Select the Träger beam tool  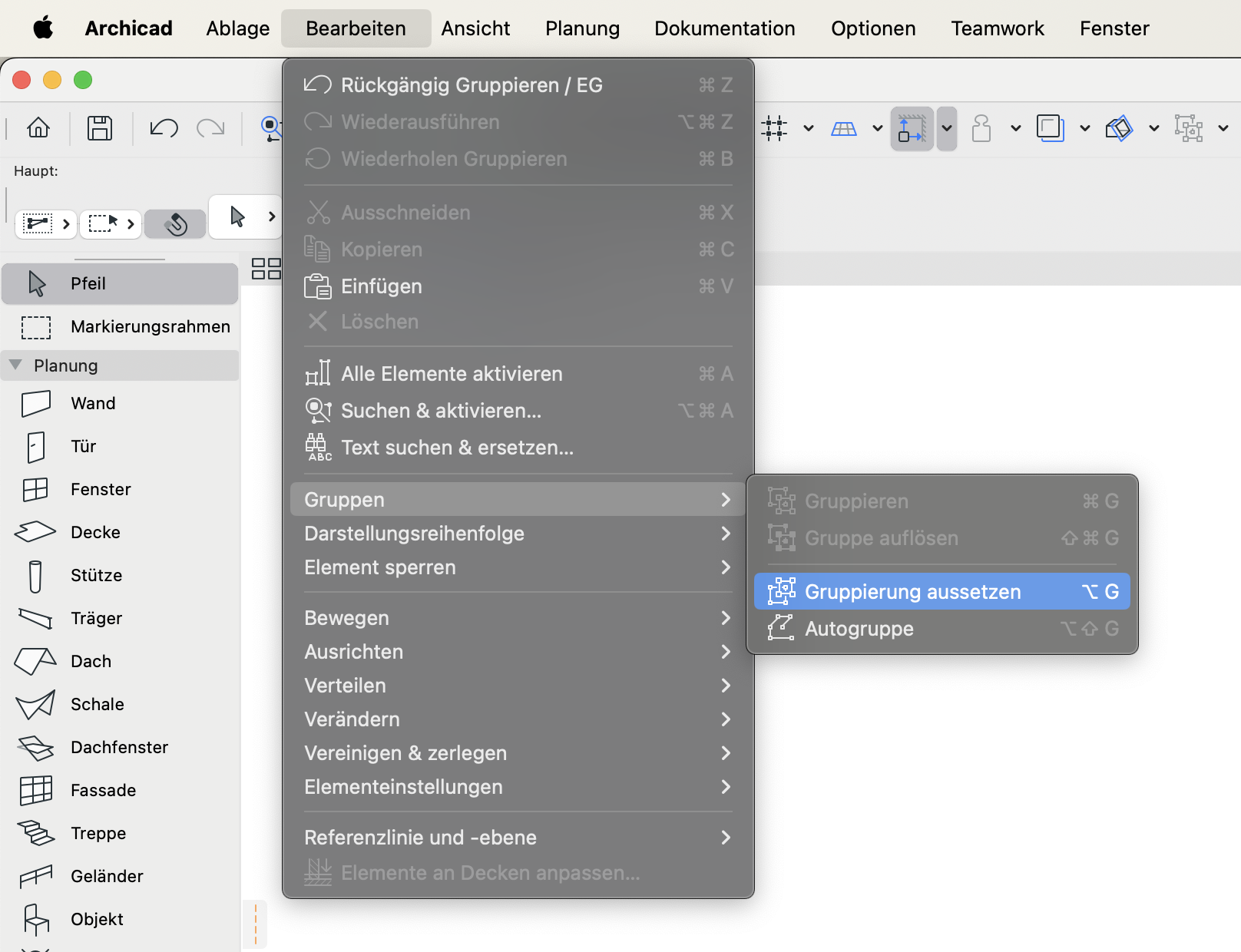[x=120, y=618]
